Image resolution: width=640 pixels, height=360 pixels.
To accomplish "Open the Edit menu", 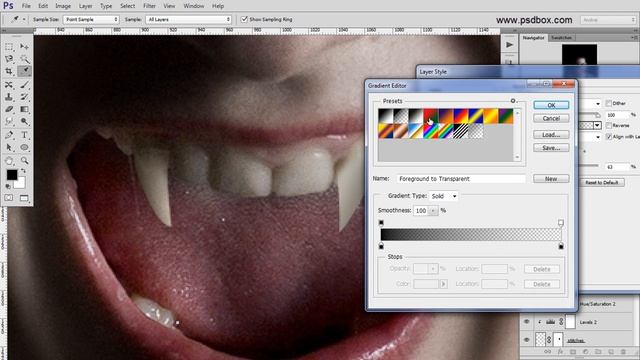I will point(43,6).
